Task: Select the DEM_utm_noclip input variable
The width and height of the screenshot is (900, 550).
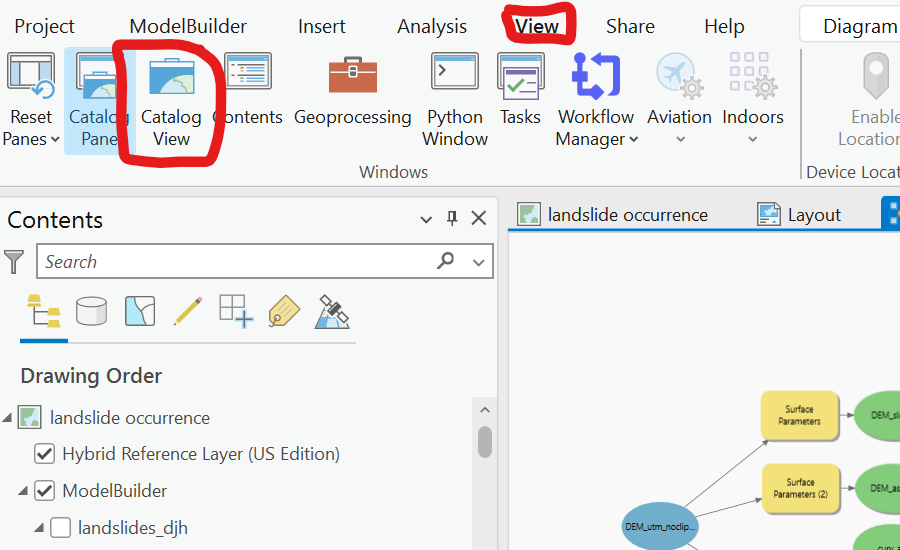Action: [660, 526]
